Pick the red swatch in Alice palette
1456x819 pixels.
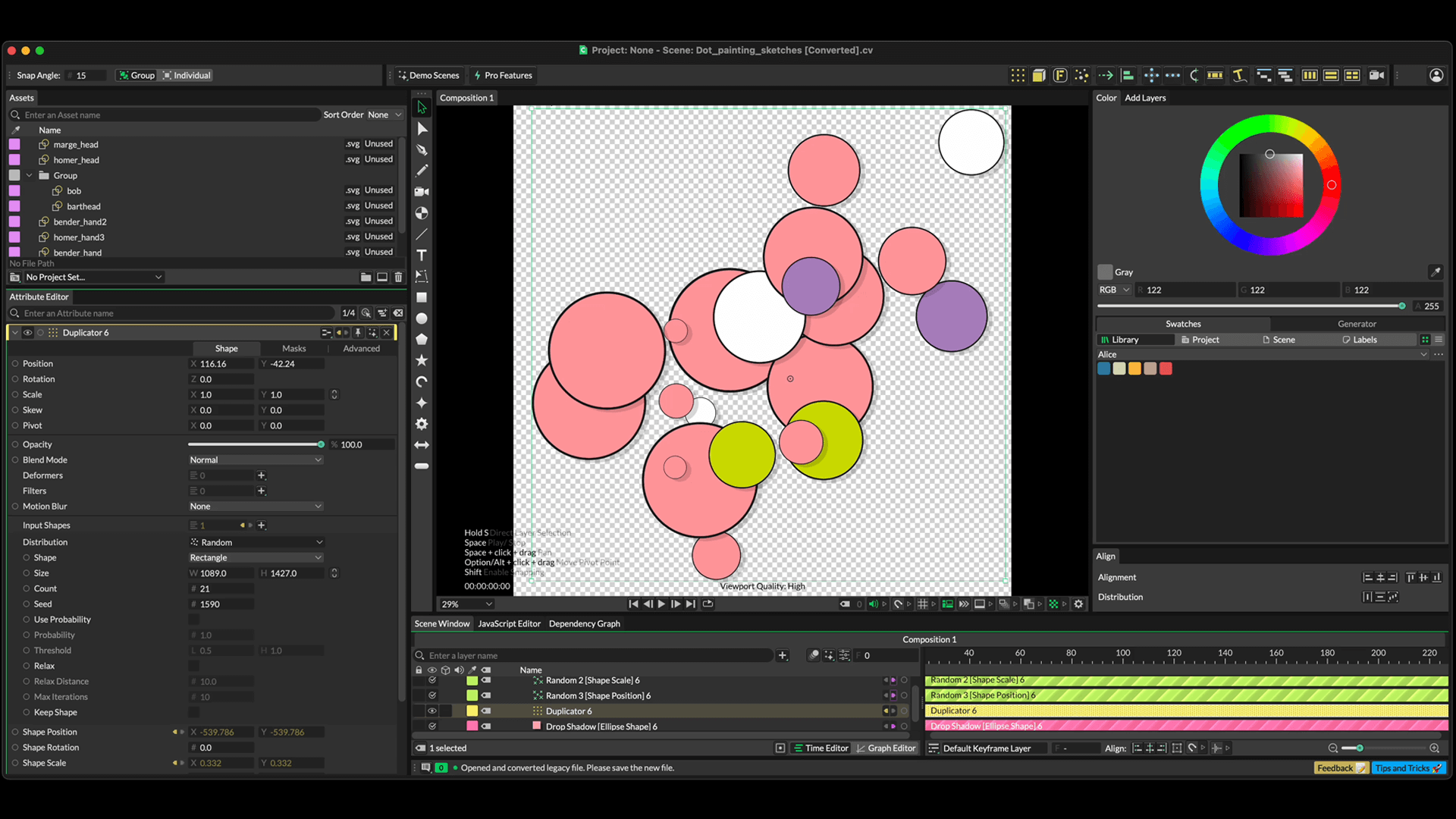pos(1166,369)
